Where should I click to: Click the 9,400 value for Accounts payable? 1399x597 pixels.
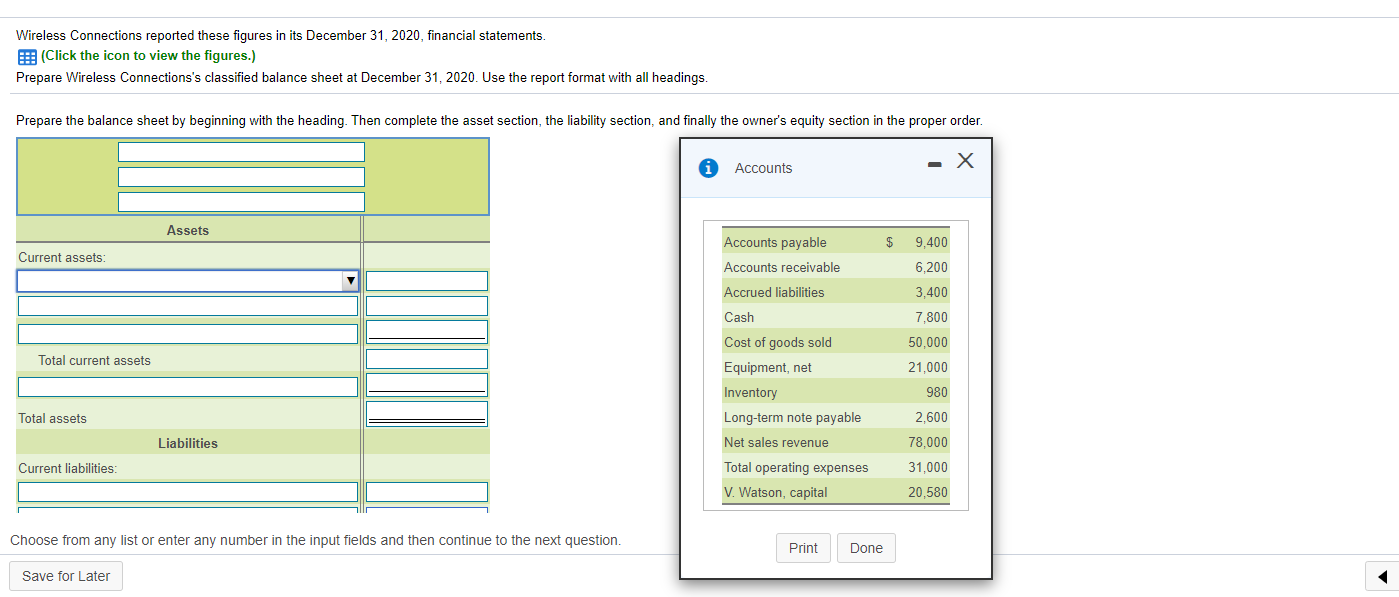pos(931,242)
